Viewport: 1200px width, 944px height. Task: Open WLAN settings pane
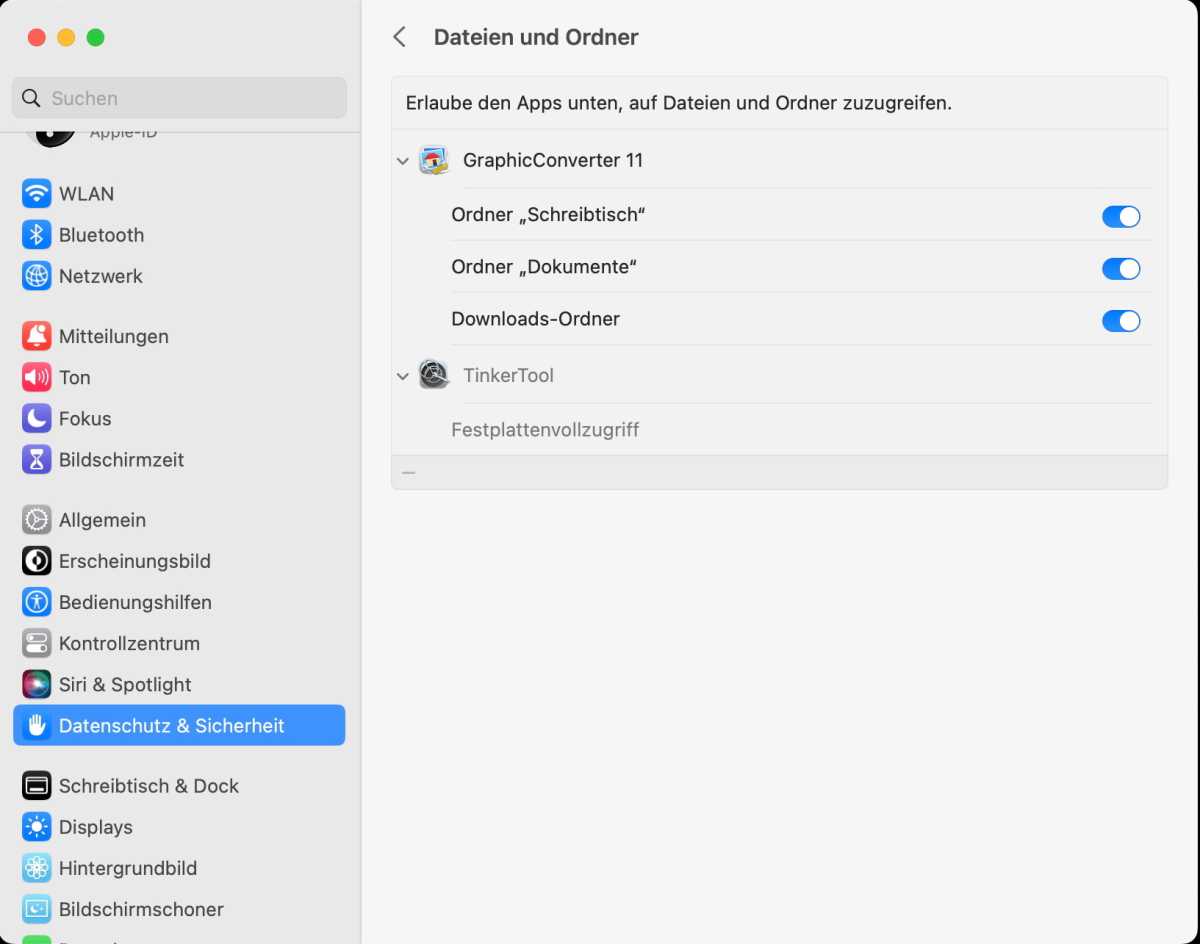(x=179, y=193)
